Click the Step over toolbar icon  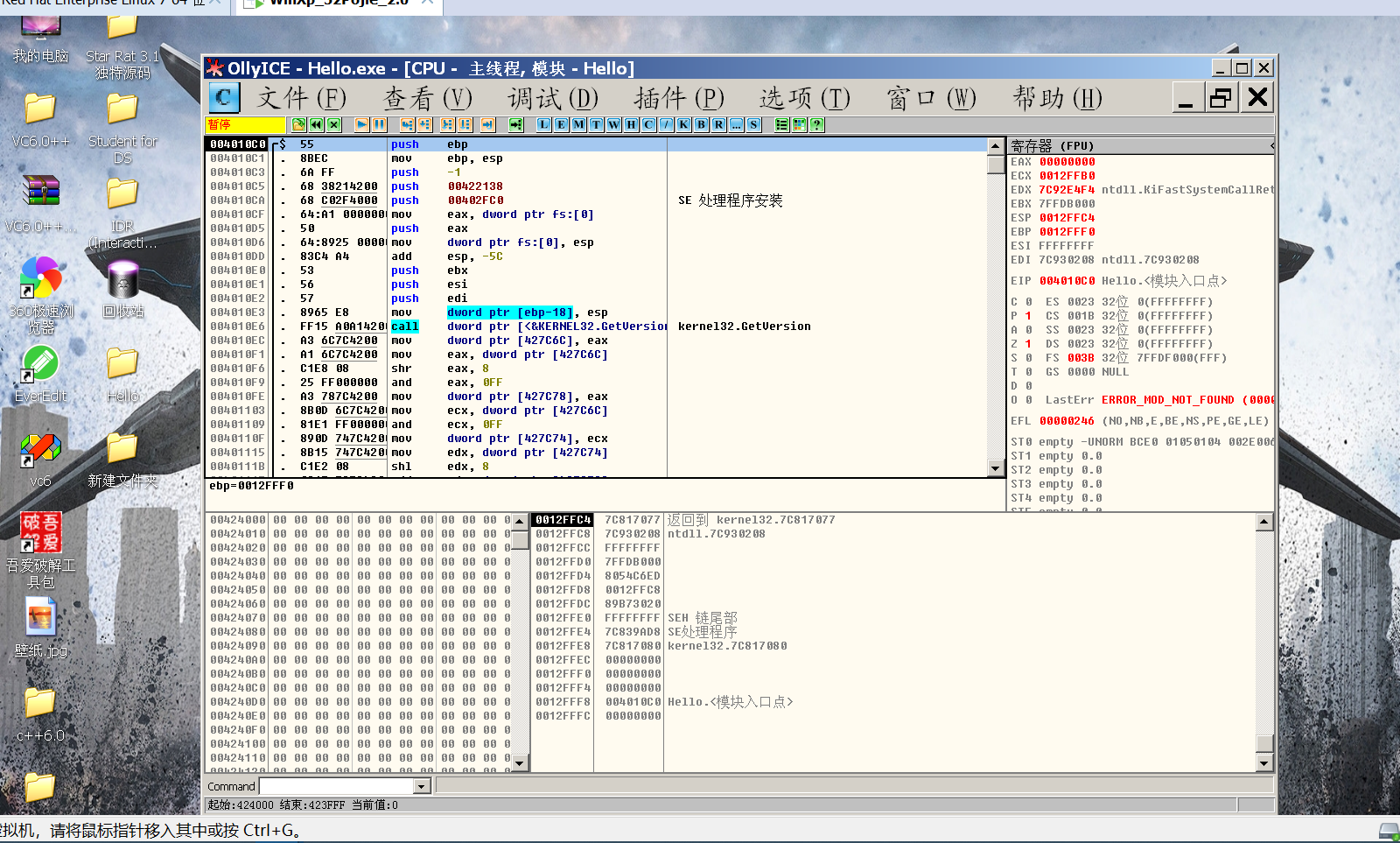click(424, 125)
